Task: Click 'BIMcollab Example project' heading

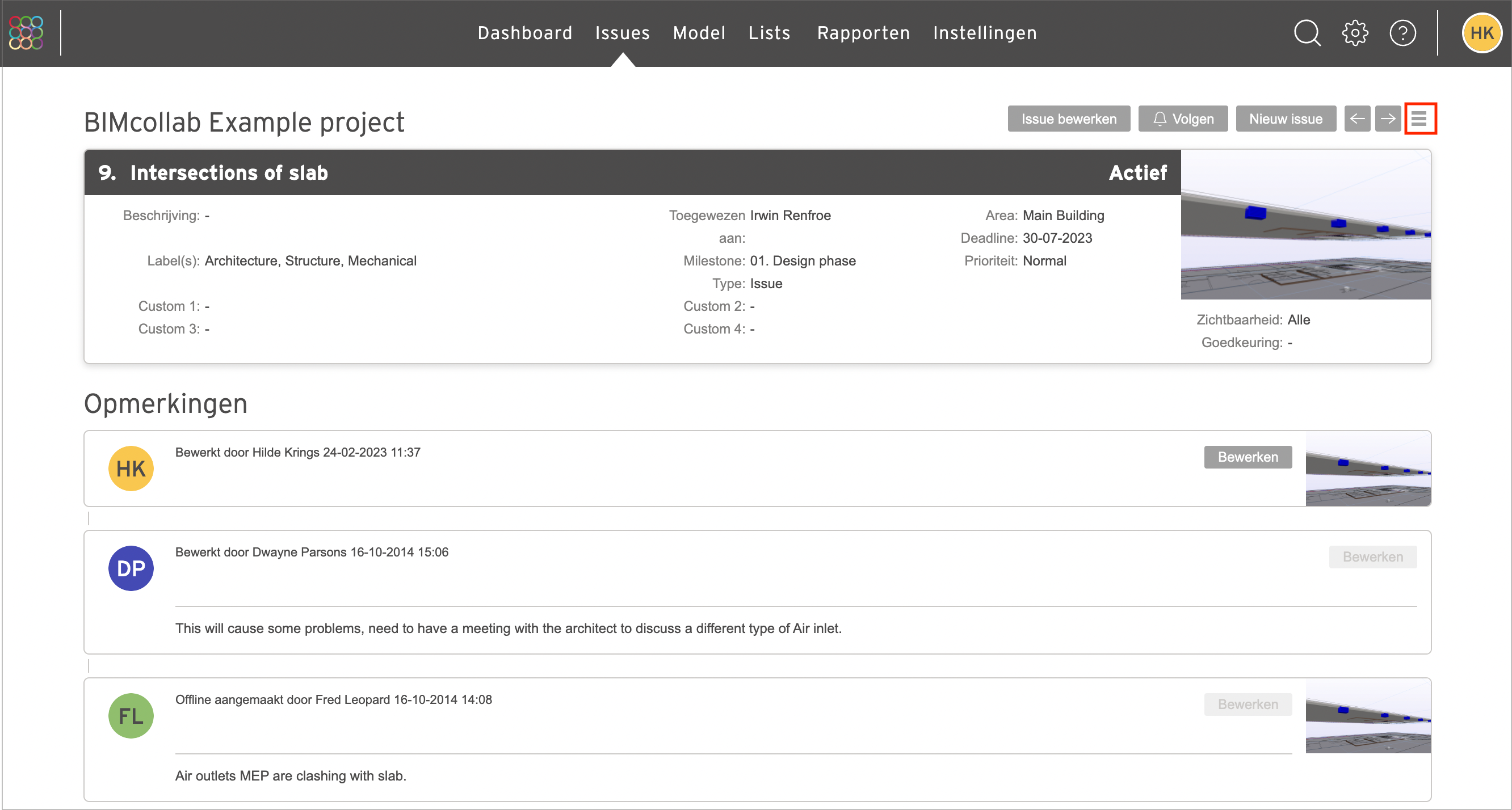Action: [x=244, y=123]
